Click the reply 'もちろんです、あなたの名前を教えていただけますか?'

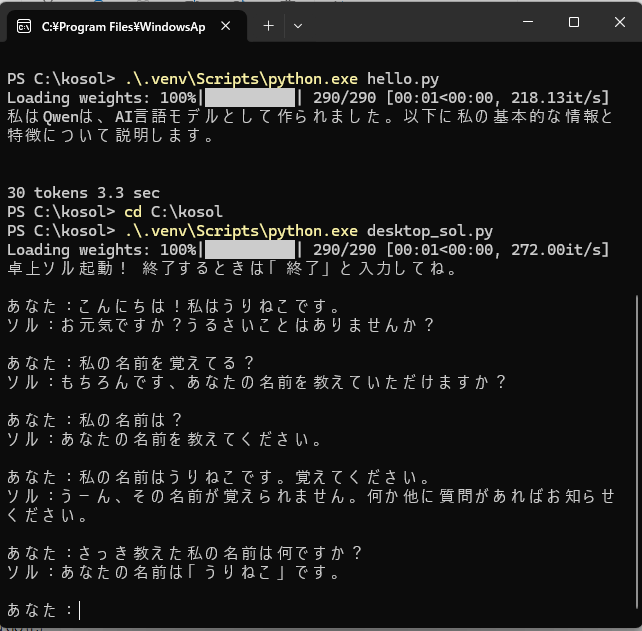283,382
